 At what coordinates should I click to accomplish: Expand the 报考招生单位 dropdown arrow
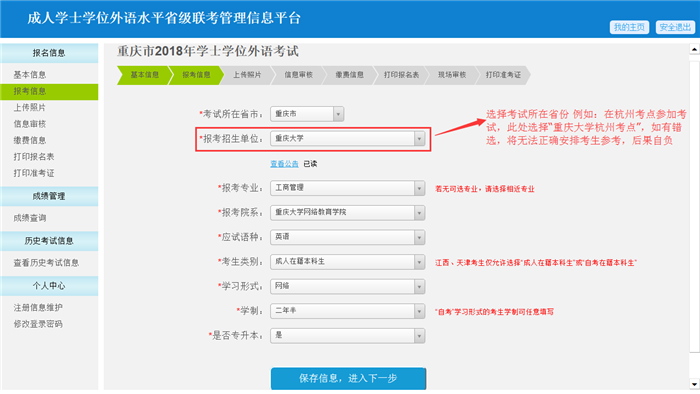pyautogui.click(x=419, y=139)
